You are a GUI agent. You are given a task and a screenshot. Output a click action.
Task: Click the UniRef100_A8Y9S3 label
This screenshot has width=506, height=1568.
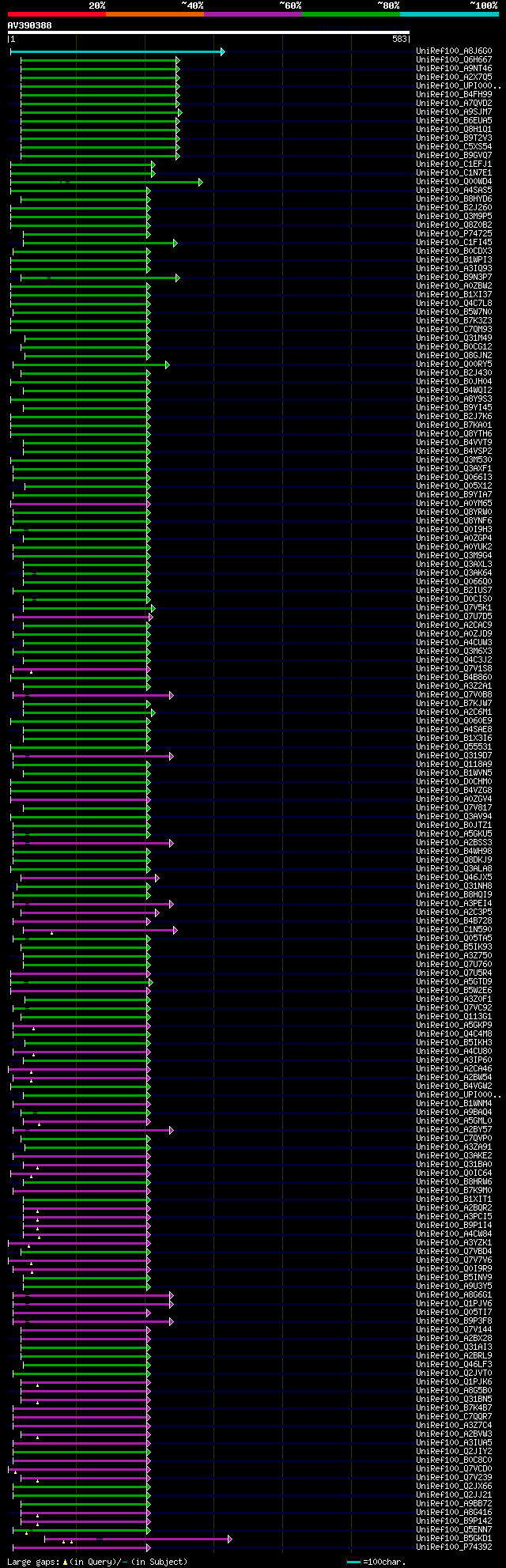[453, 399]
